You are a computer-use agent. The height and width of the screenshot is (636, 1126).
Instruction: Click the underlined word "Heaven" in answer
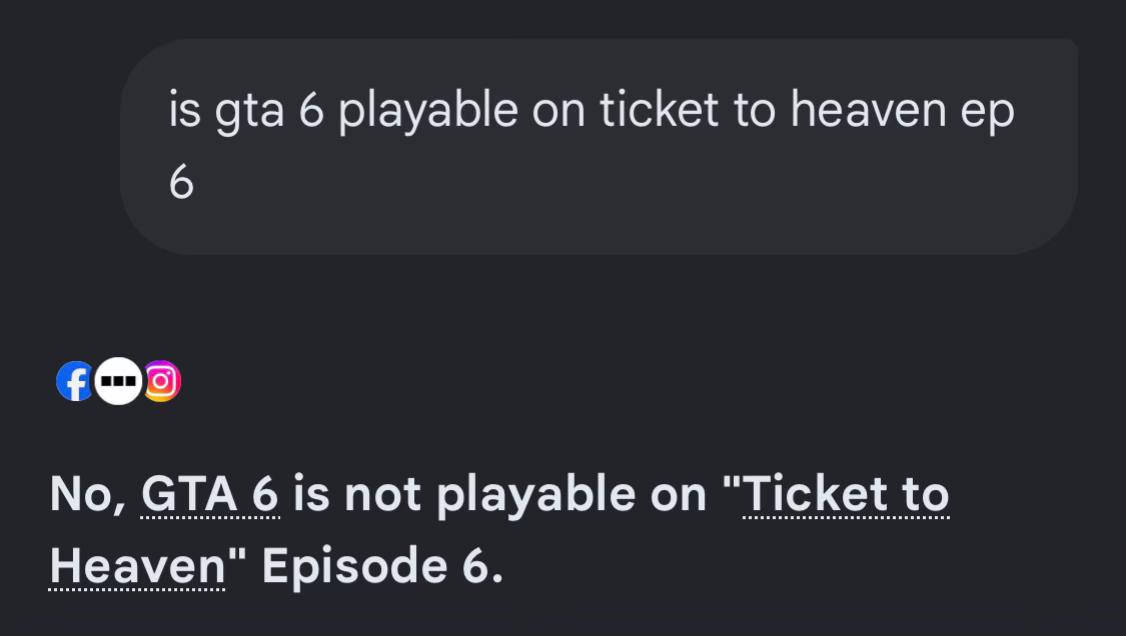click(137, 566)
